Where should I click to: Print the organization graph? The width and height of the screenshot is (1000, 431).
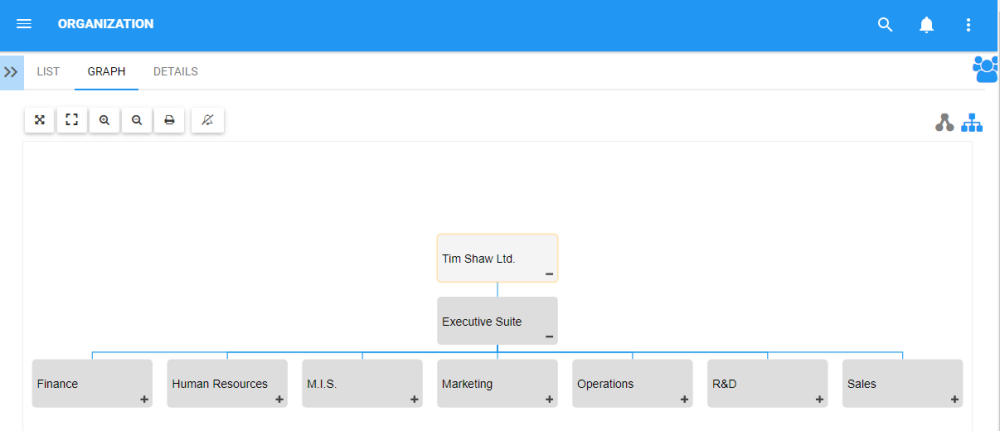point(169,120)
